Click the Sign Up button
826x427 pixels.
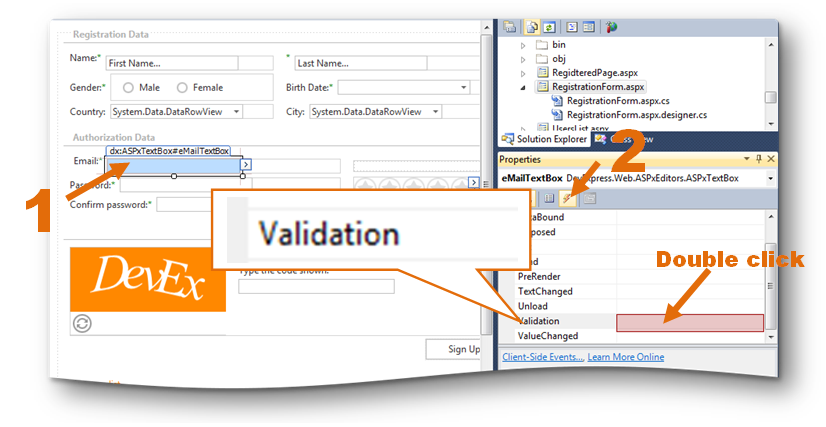click(x=454, y=349)
